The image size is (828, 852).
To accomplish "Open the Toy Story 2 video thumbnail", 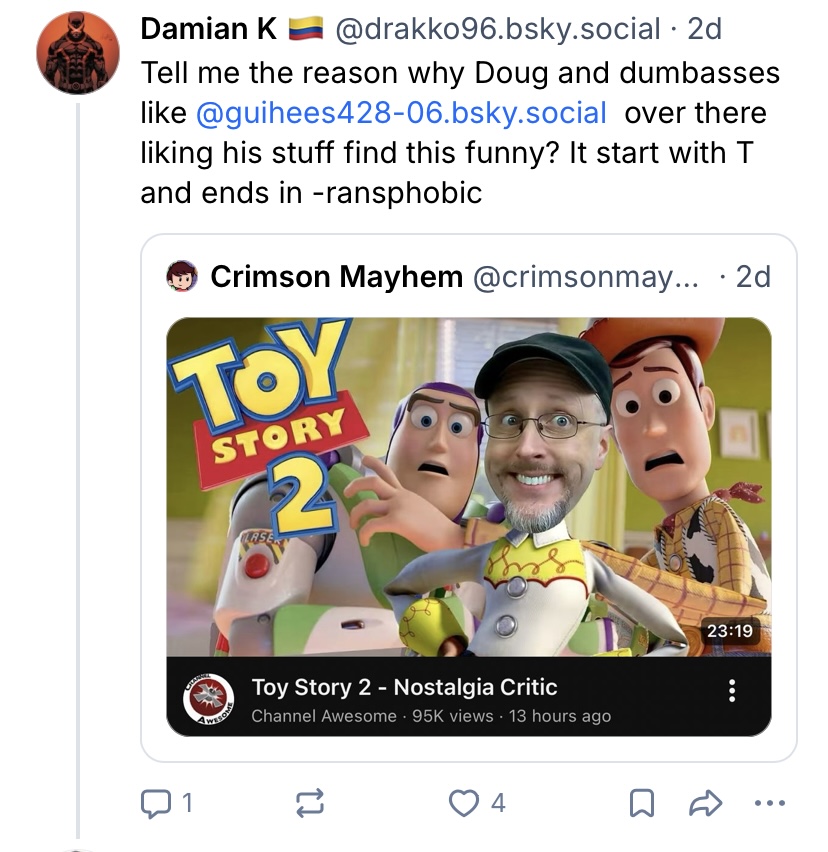I will (x=469, y=487).
